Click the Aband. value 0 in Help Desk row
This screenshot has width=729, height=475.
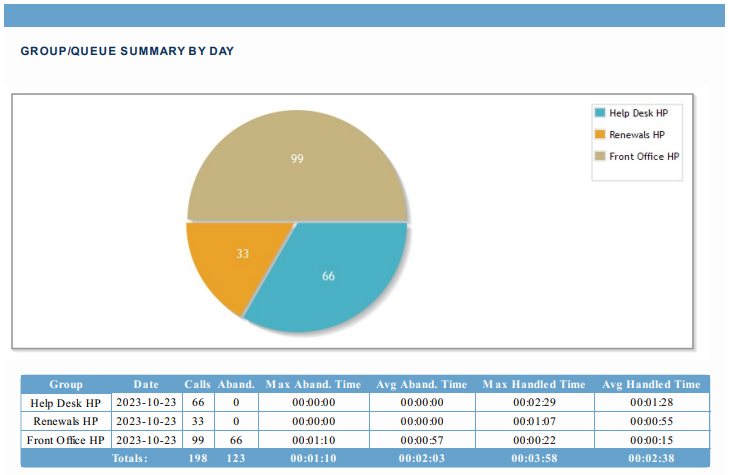(x=236, y=402)
